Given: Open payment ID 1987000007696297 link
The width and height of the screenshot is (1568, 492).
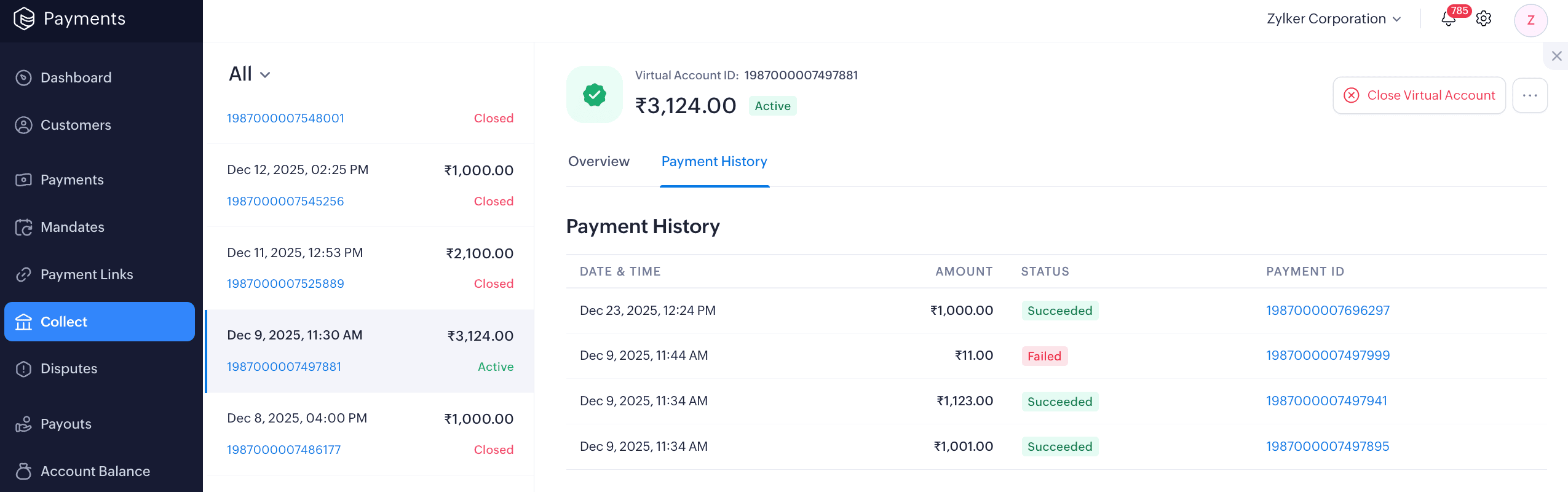Looking at the screenshot, I should (1328, 311).
